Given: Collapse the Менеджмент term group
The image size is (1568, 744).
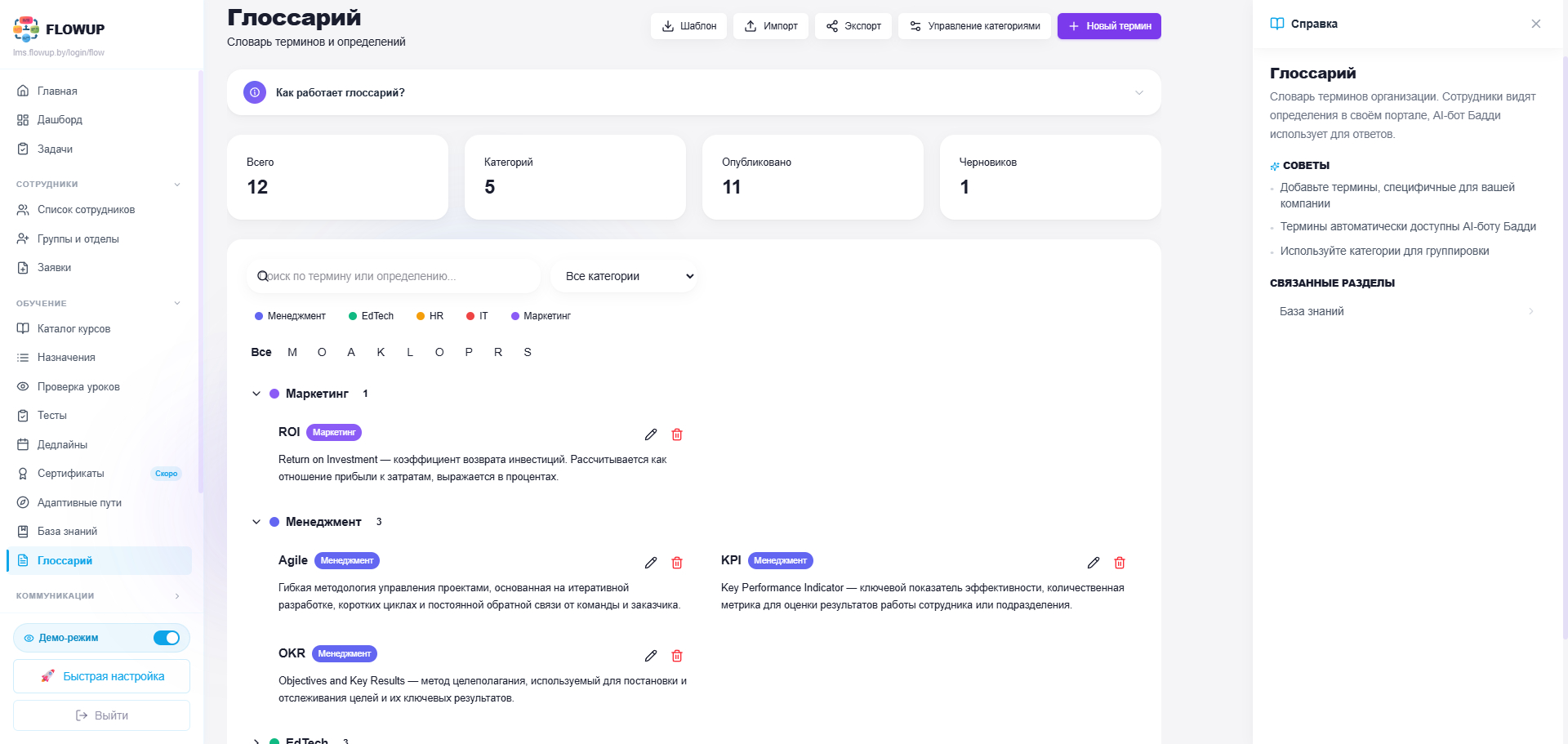Looking at the screenshot, I should (x=256, y=522).
